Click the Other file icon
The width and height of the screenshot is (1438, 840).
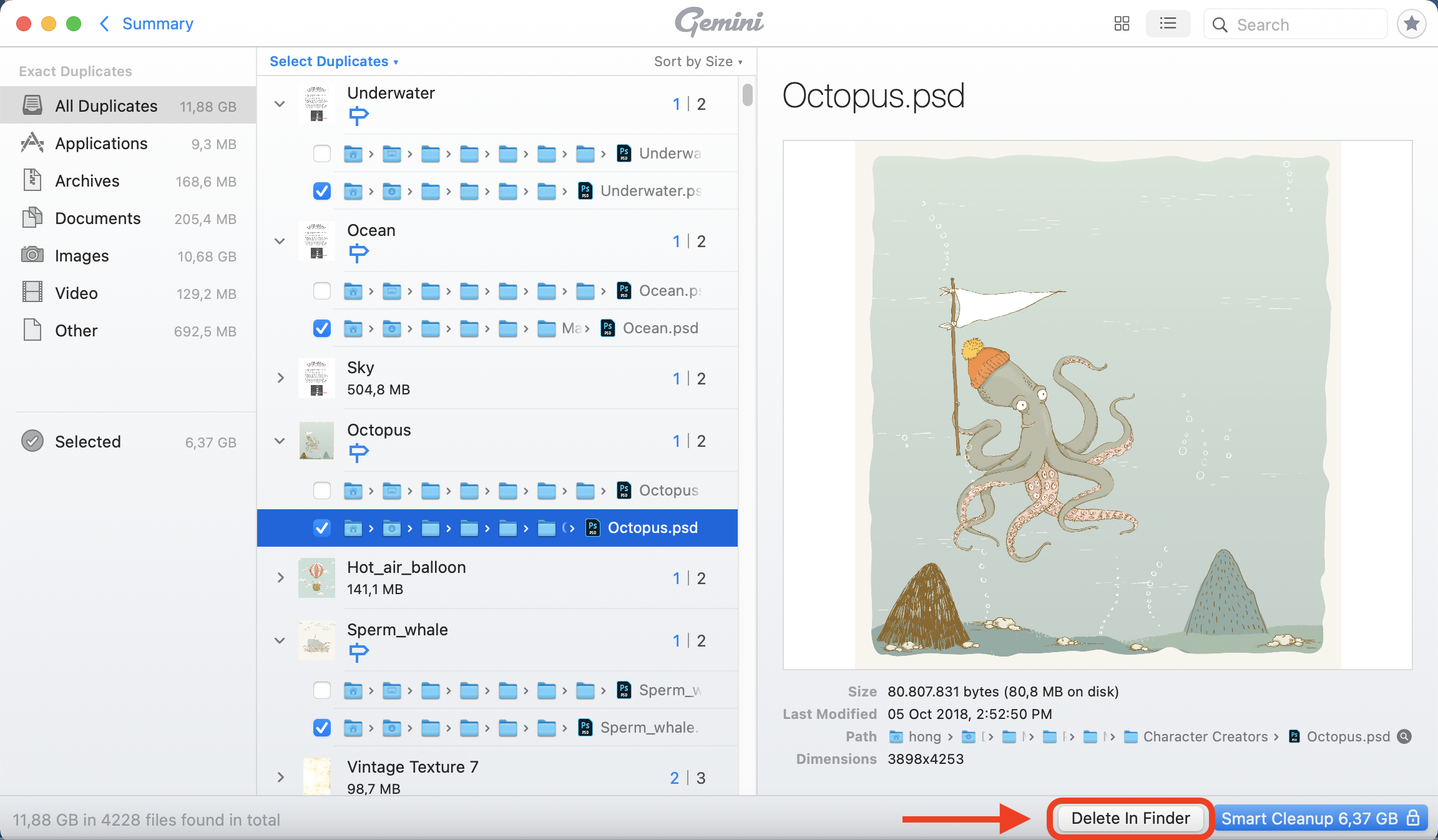tap(32, 330)
